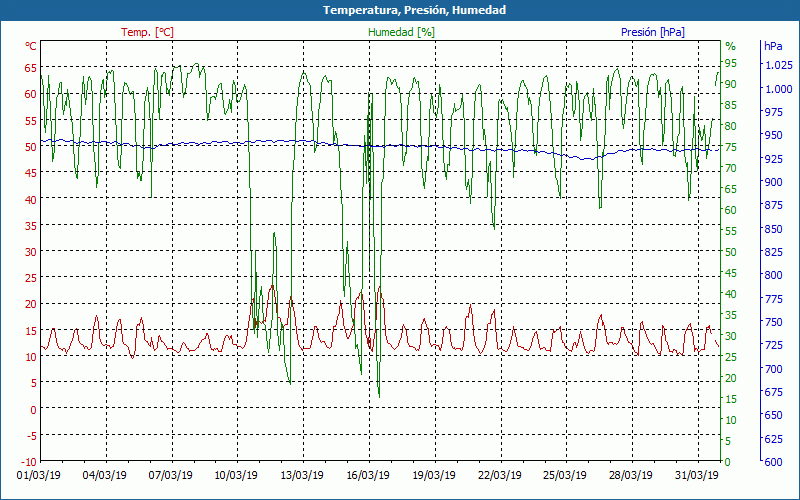Click the blue 1.025 pressure axis value

coord(779,65)
